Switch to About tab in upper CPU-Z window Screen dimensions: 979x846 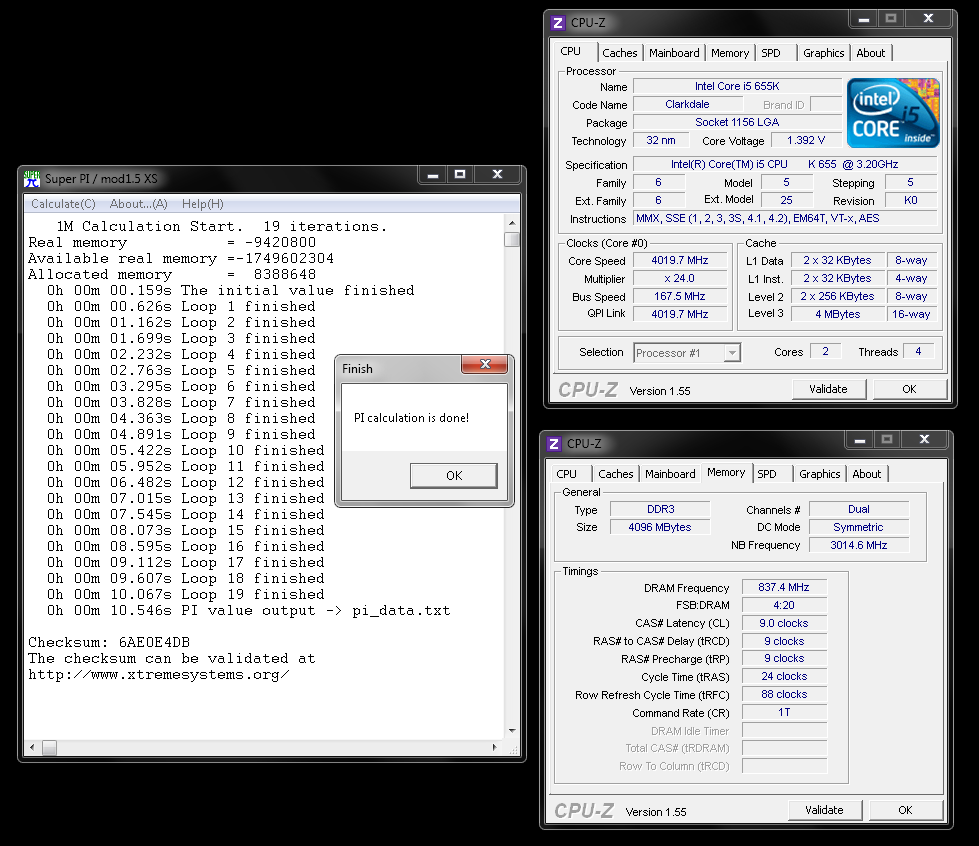pos(870,53)
